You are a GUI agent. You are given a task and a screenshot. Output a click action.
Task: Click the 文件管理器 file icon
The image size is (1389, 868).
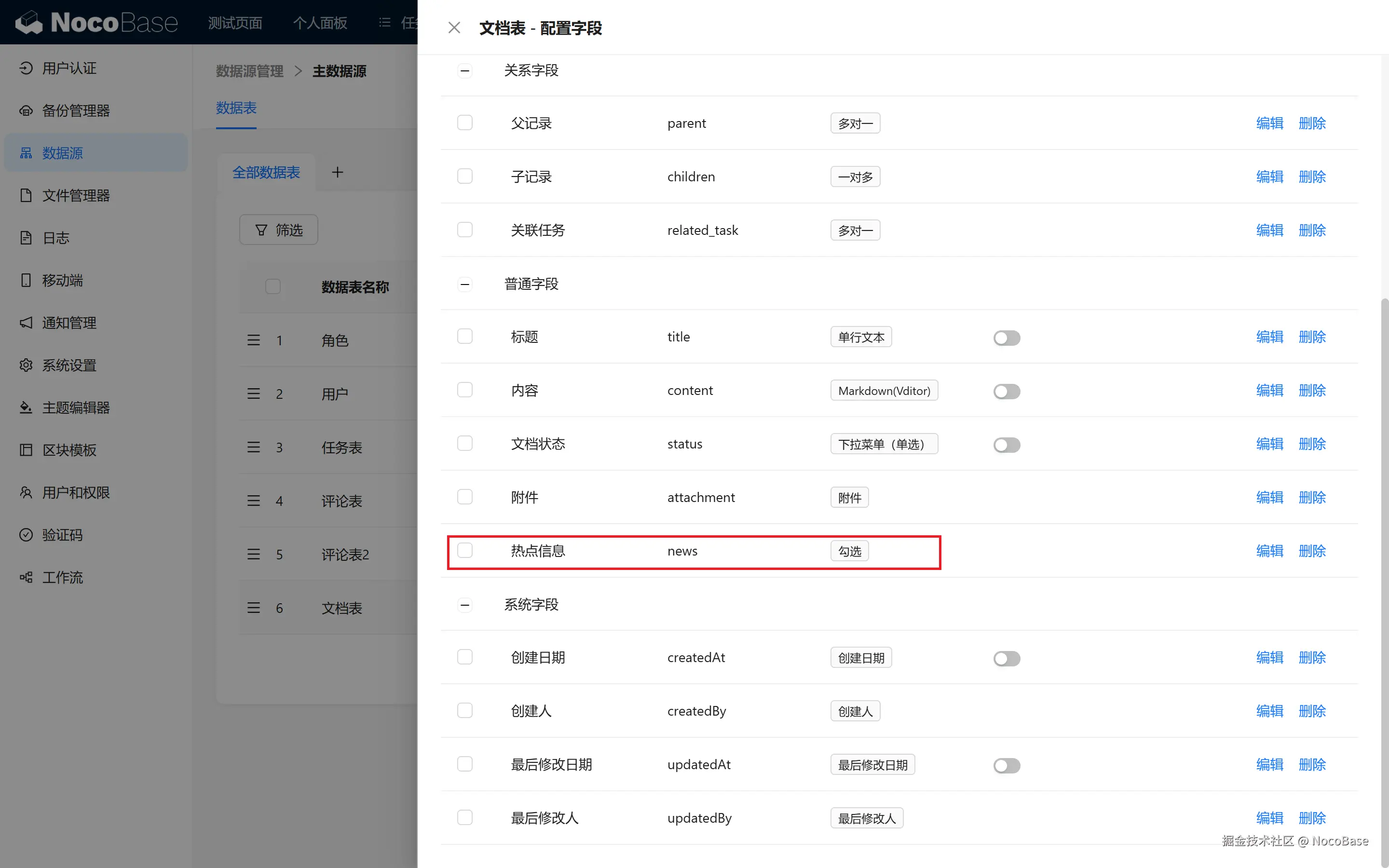[x=26, y=196]
